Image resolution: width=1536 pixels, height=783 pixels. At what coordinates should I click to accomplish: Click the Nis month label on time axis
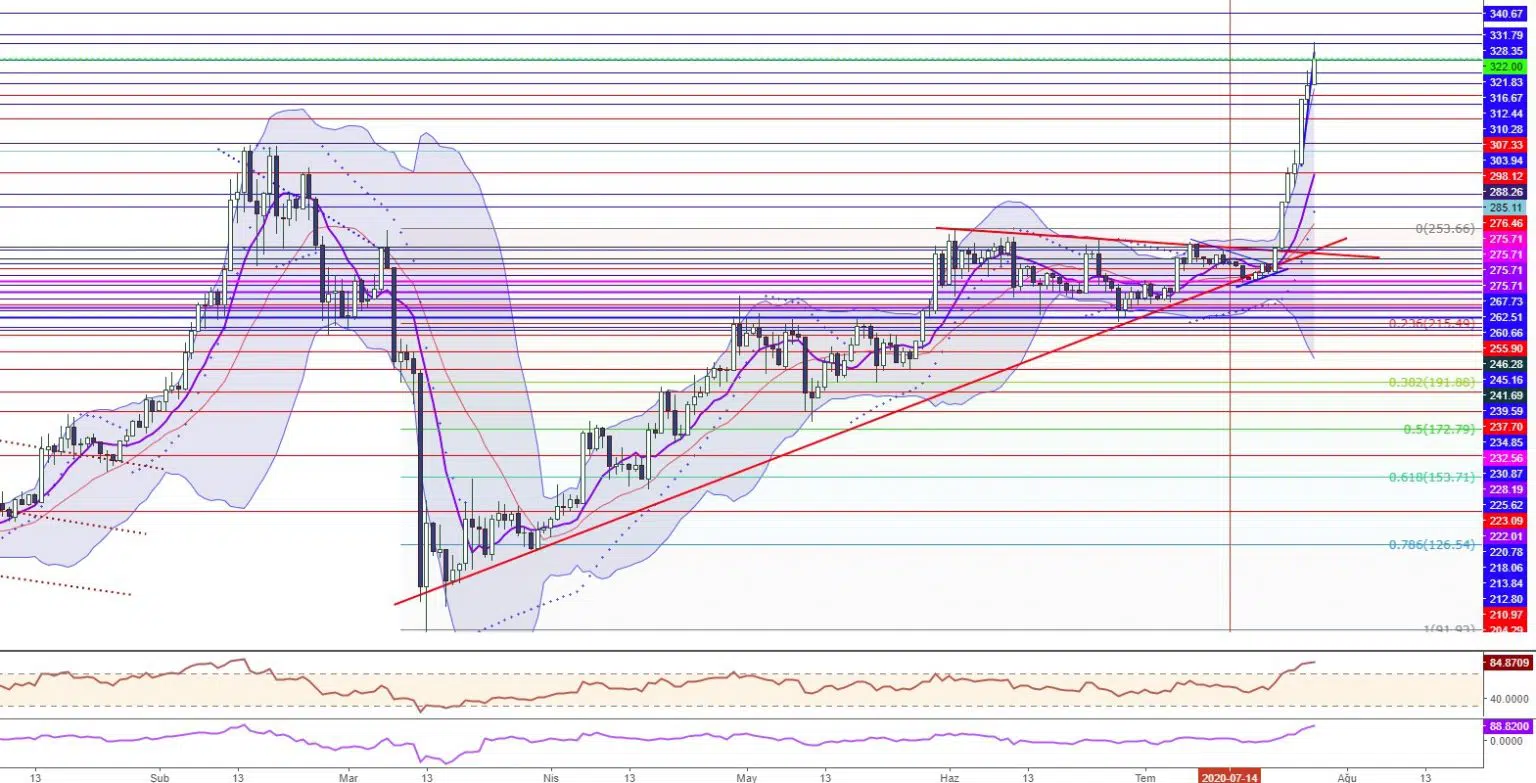(x=549, y=776)
